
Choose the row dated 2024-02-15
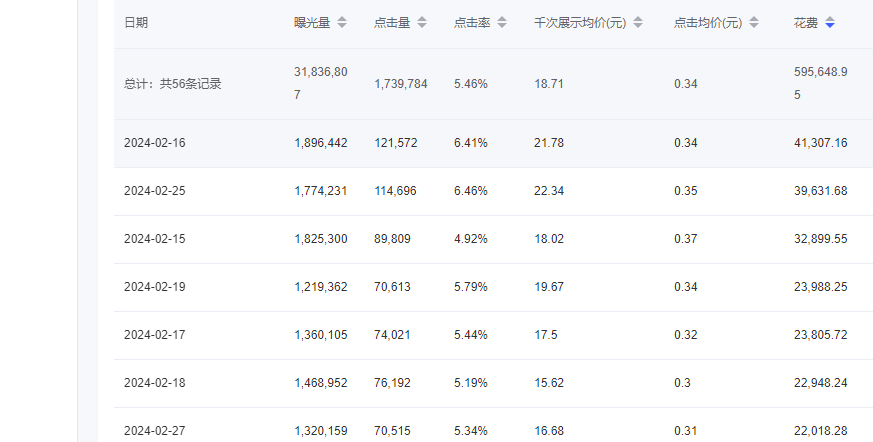point(154,239)
